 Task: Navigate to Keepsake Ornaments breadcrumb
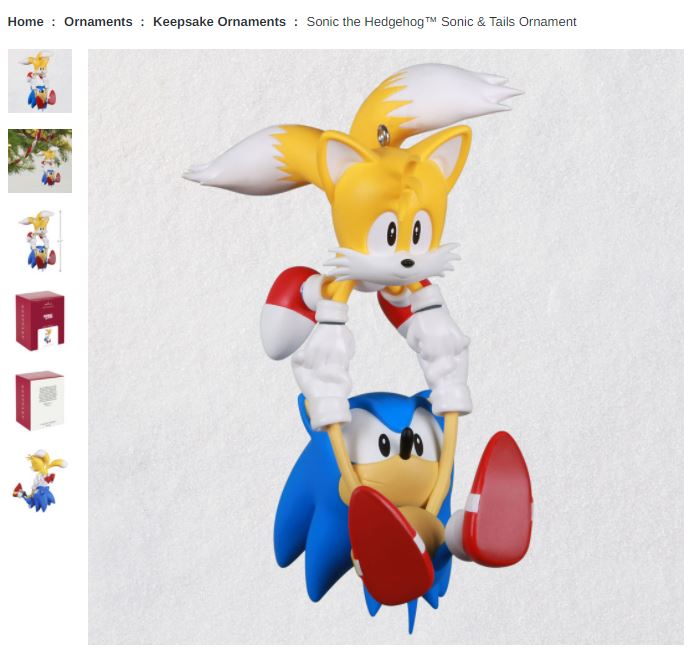(x=219, y=22)
